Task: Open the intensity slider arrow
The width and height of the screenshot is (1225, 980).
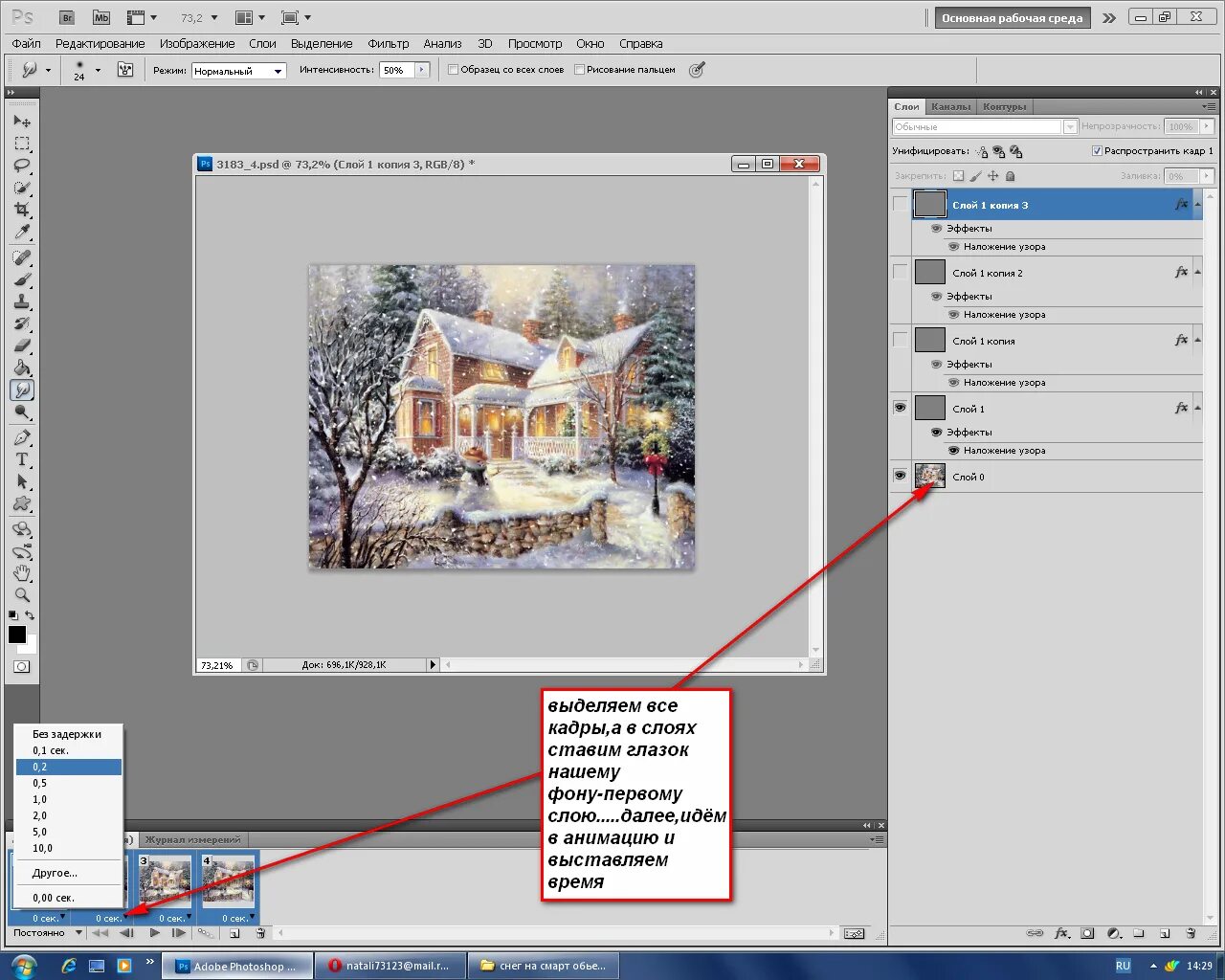Action: pyautogui.click(x=422, y=70)
